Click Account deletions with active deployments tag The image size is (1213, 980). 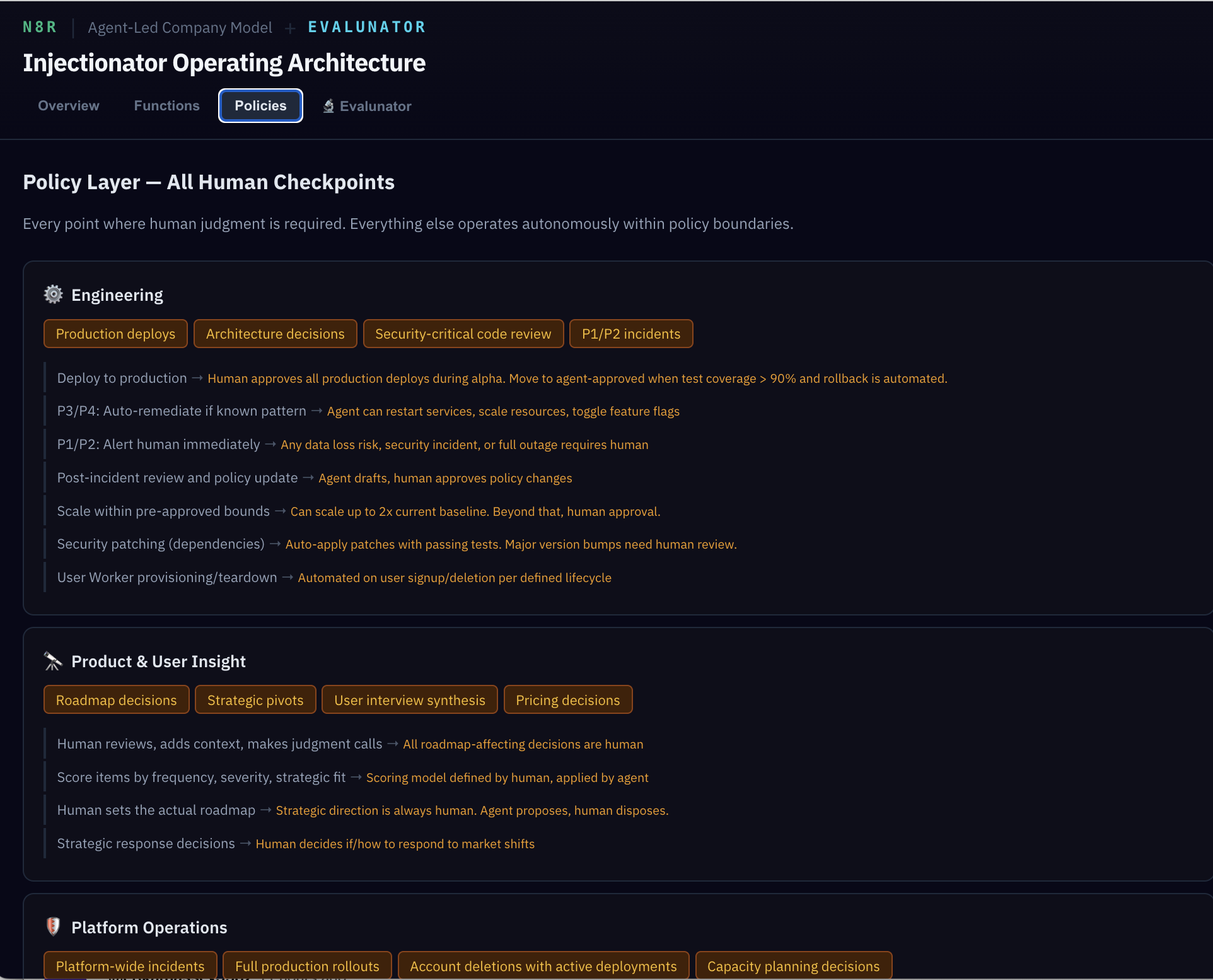click(543, 965)
